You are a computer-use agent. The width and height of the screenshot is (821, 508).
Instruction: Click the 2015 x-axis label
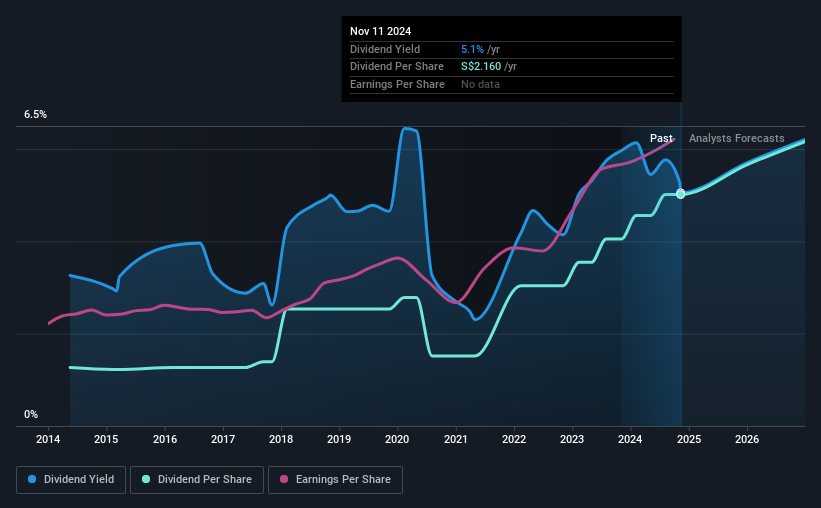(x=106, y=439)
